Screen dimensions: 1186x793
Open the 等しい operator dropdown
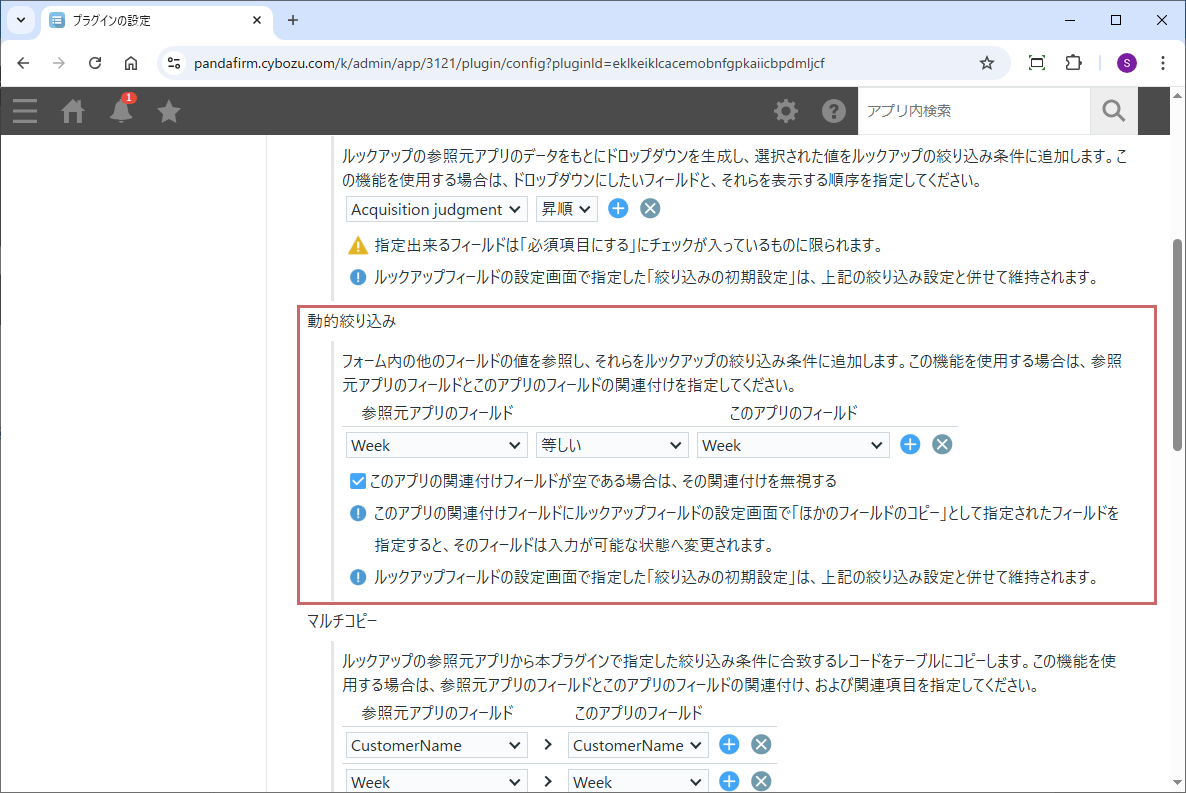point(611,445)
